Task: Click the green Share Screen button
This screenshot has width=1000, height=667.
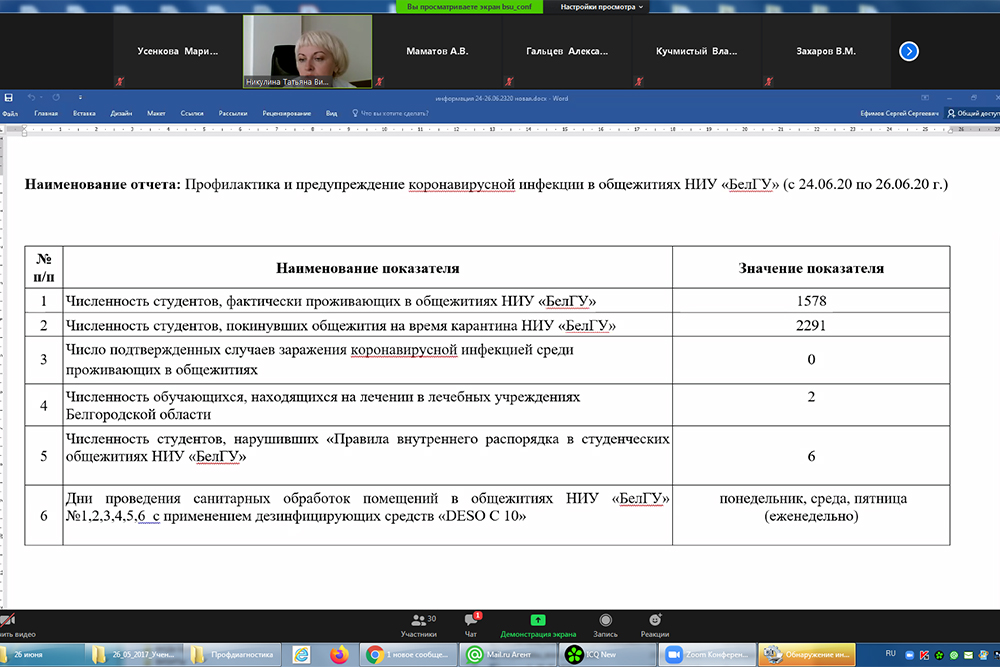Action: tap(537, 625)
